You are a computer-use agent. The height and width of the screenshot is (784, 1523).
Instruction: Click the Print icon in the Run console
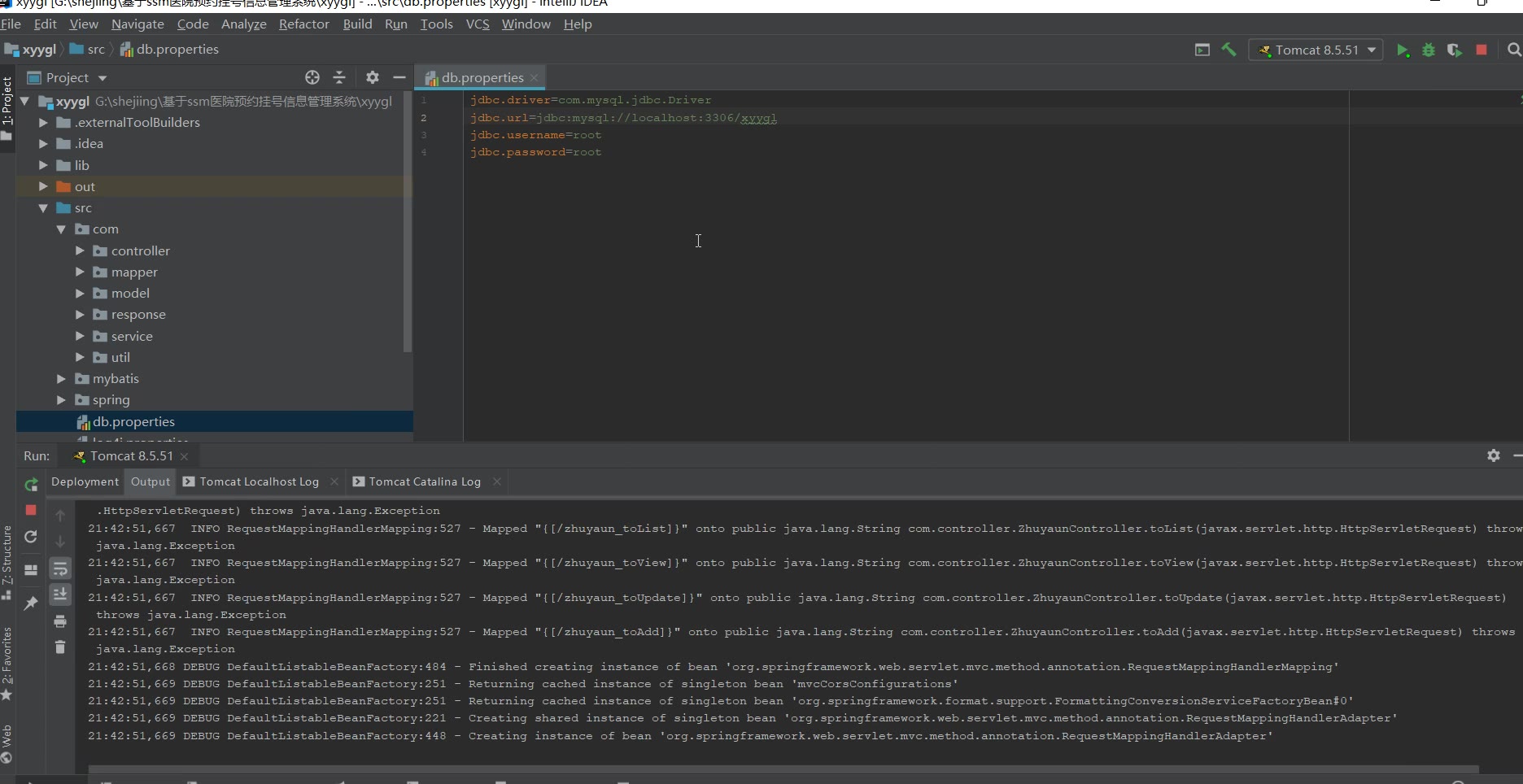pos(60,621)
